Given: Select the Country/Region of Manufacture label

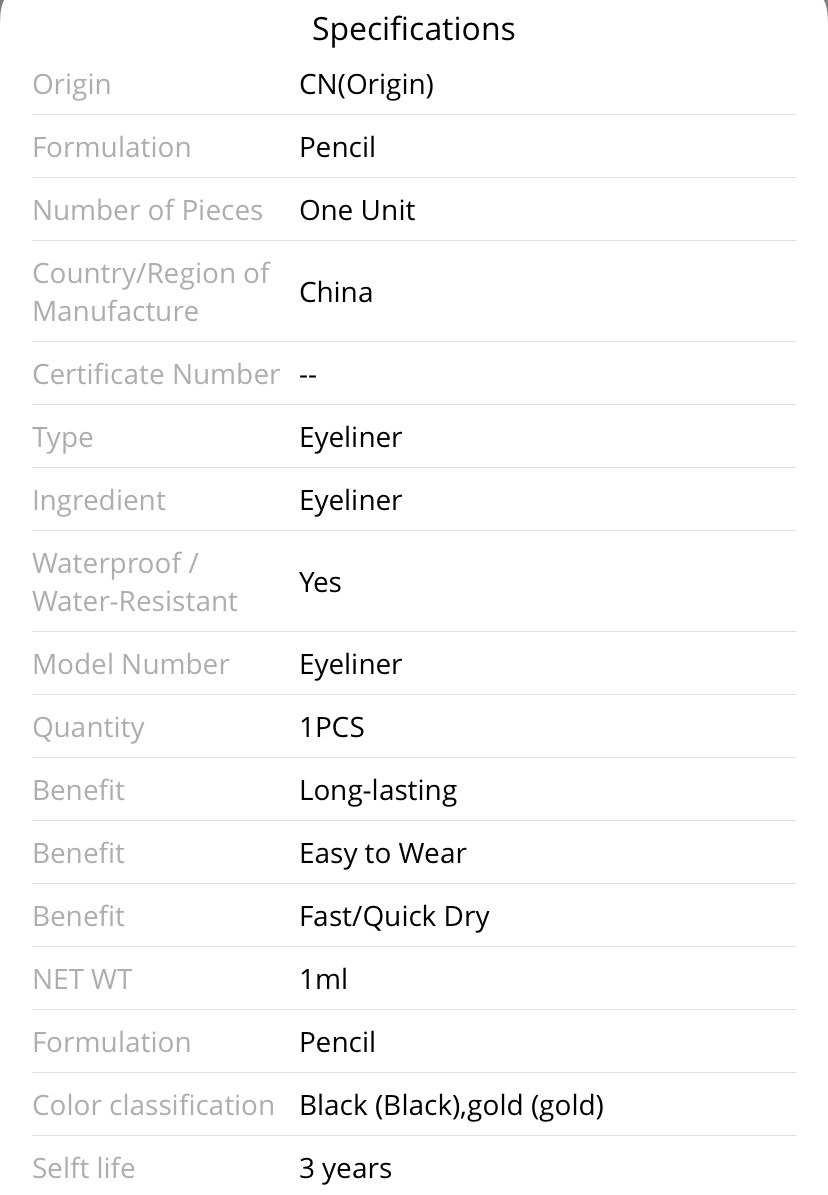Looking at the screenshot, I should tap(151, 292).
